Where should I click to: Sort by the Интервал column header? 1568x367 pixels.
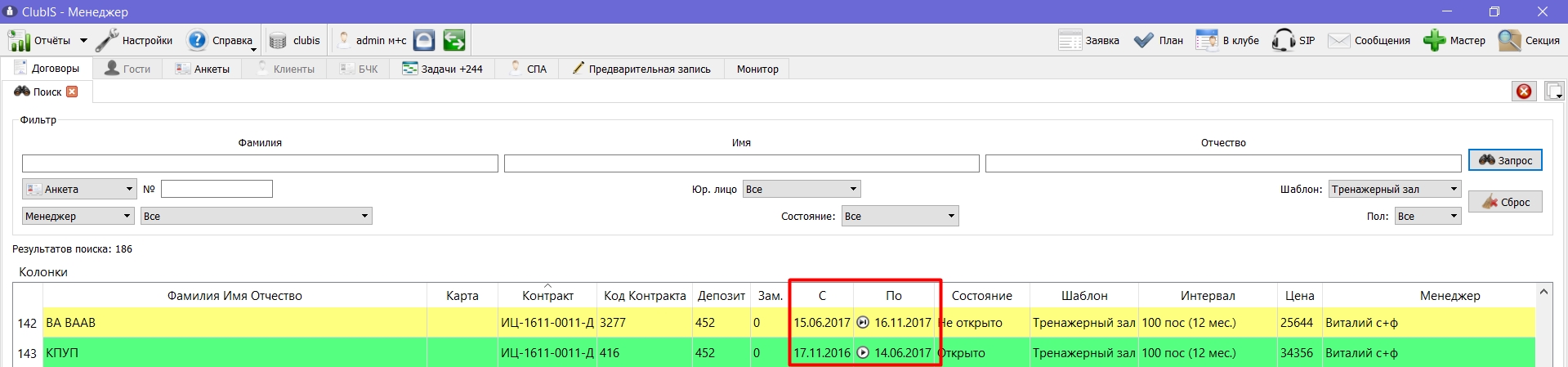point(1208,296)
